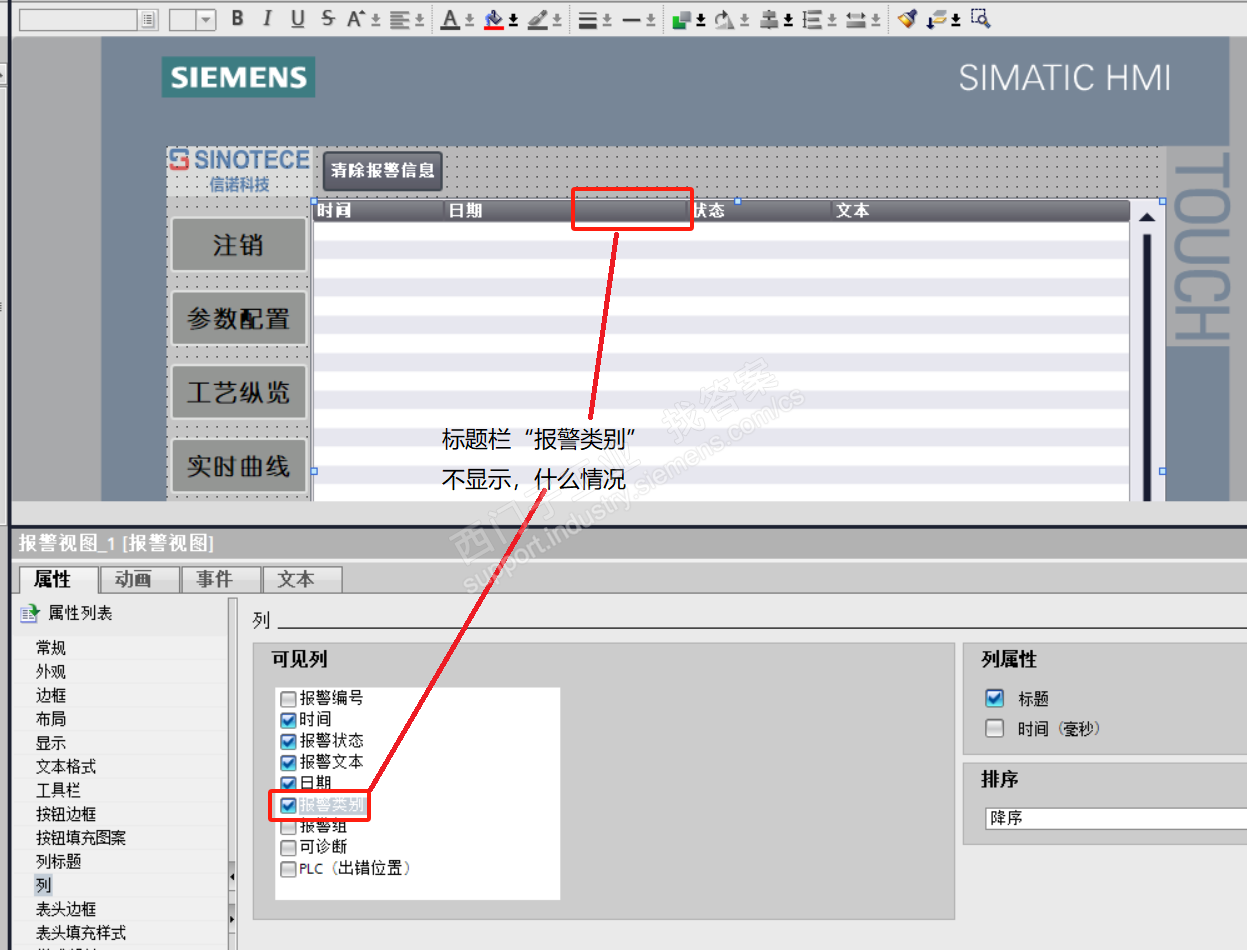1247x950 pixels.
Task: Toggle italic text formatting
Action: pos(267,18)
